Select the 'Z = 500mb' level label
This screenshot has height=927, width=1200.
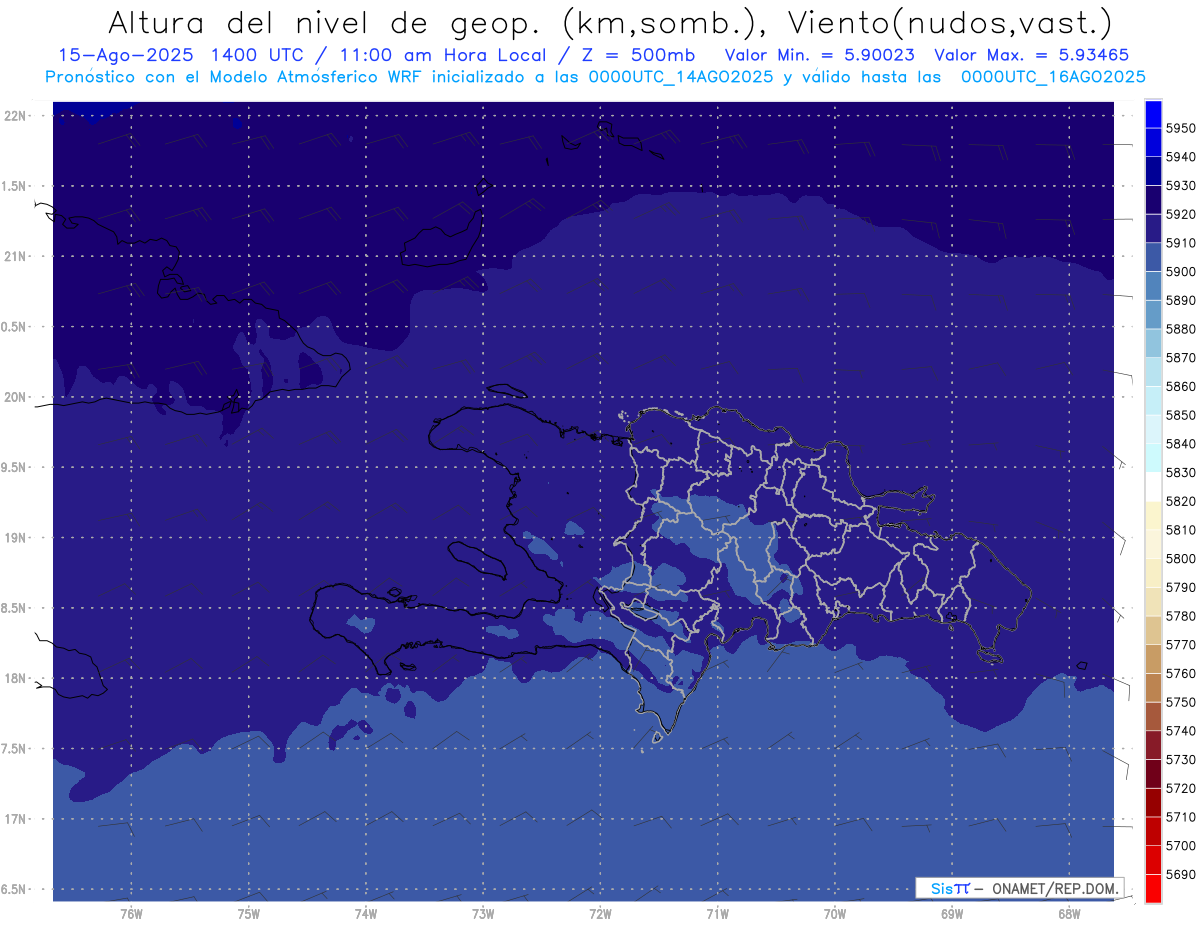[639, 55]
